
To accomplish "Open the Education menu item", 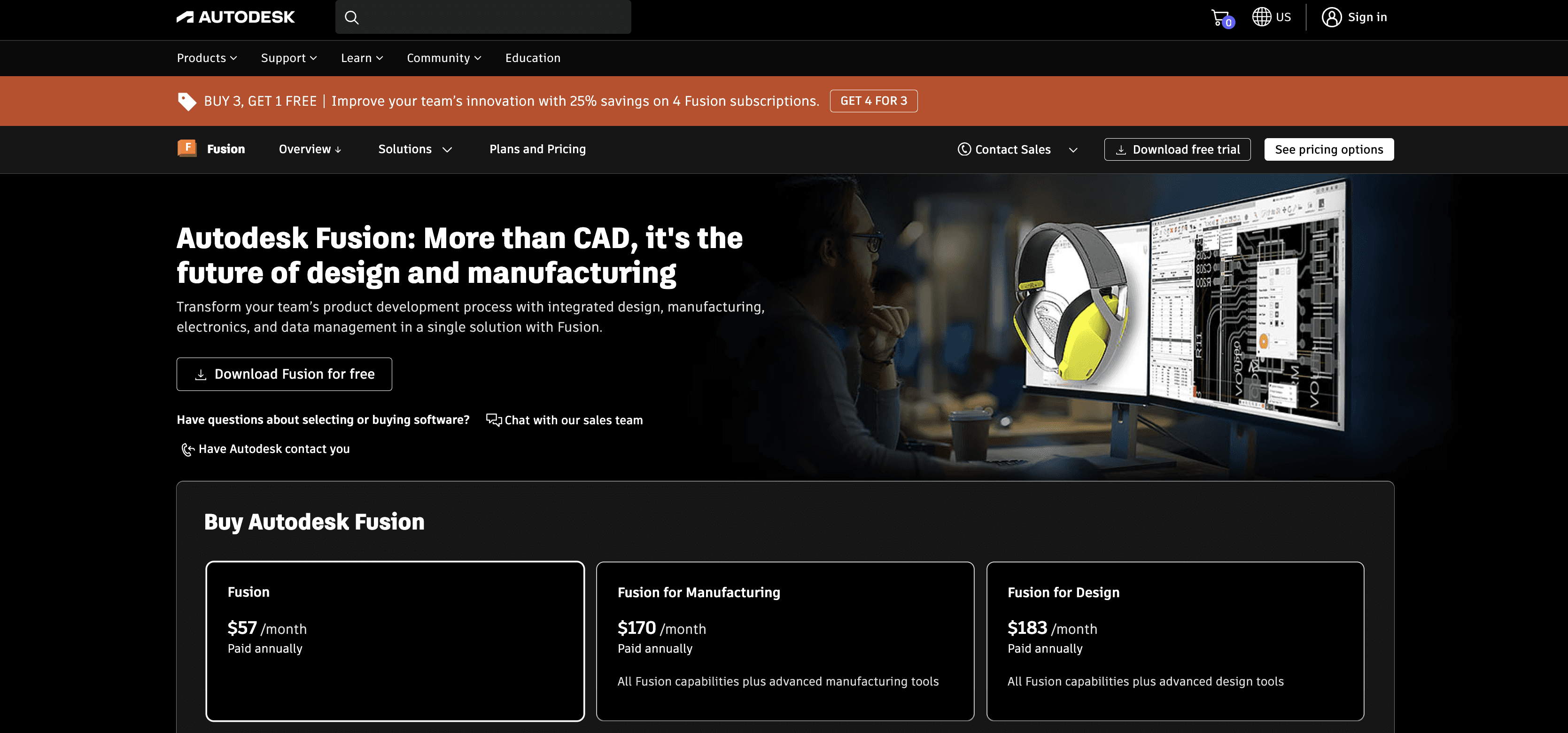I will tap(533, 58).
